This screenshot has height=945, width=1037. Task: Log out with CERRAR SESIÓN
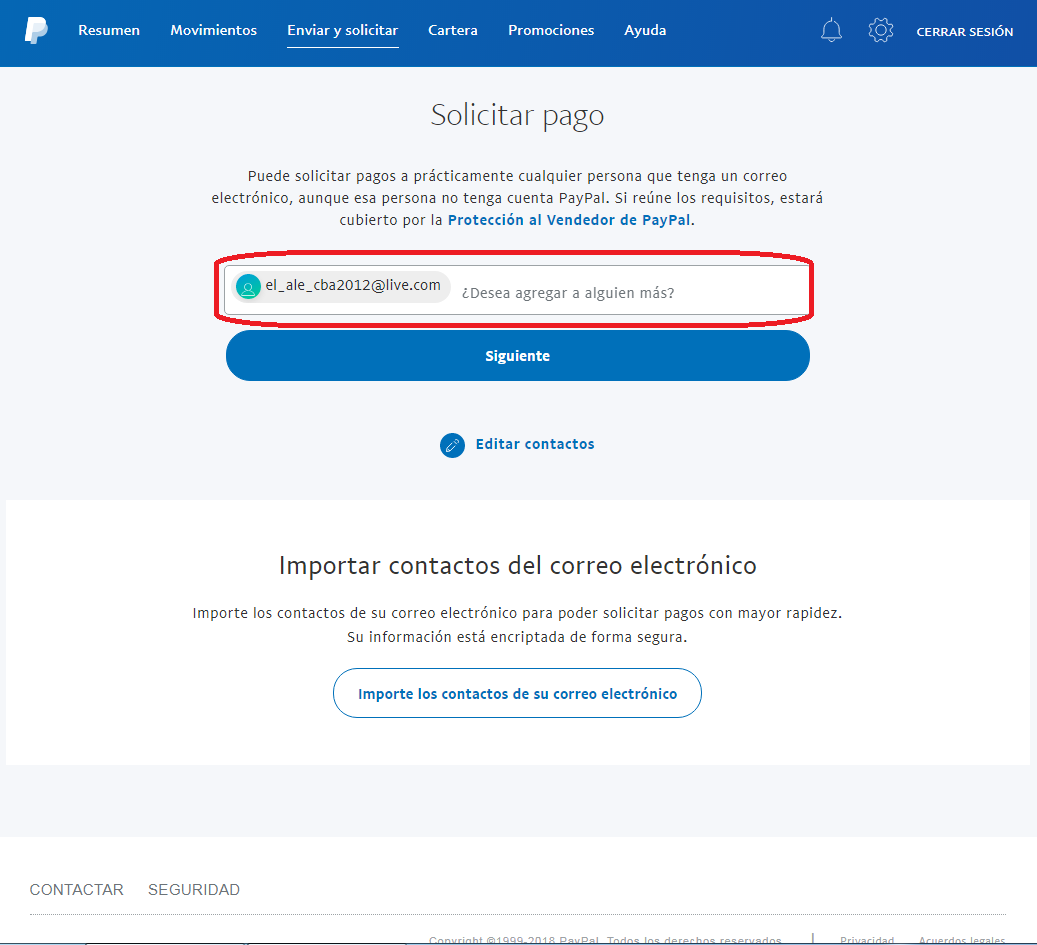964,32
